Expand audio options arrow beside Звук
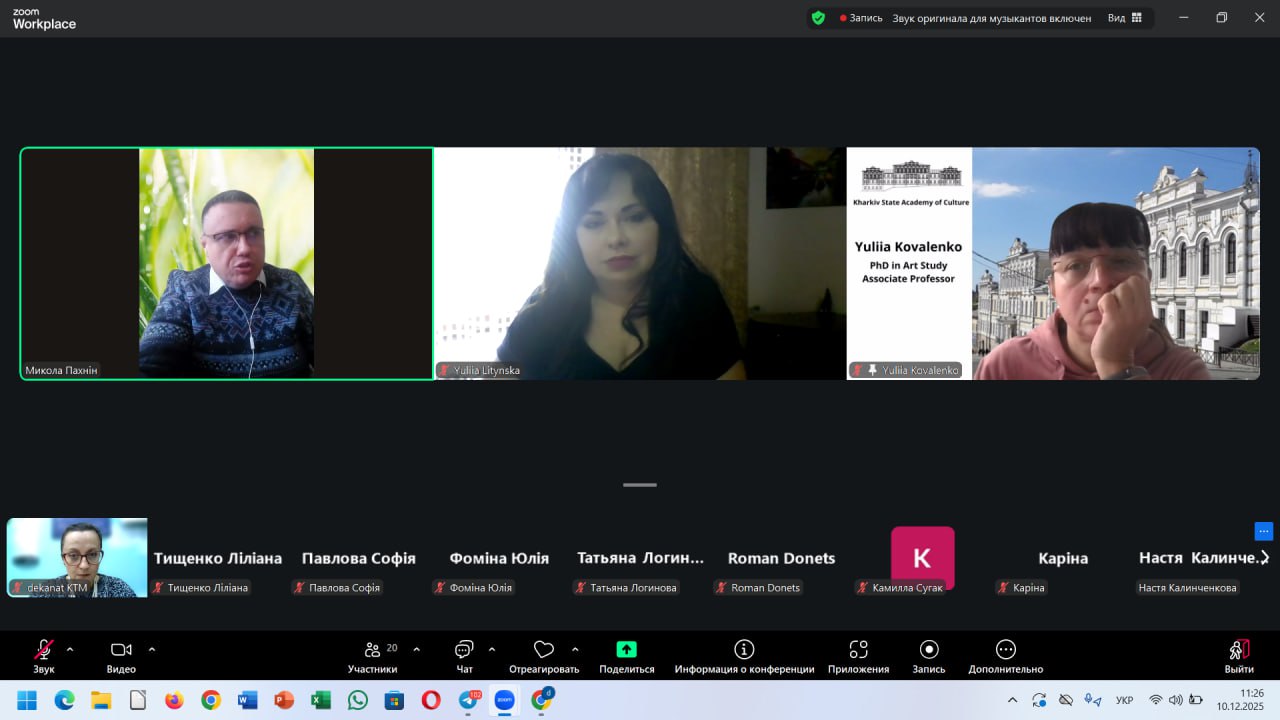This screenshot has height=720, width=1280. pyautogui.click(x=70, y=649)
